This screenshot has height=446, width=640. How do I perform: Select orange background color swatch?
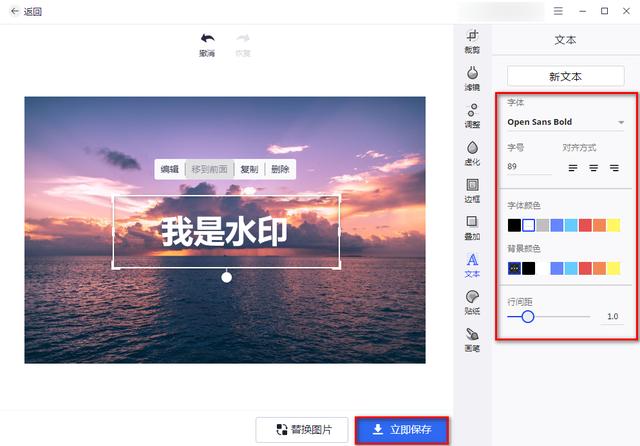(599, 268)
